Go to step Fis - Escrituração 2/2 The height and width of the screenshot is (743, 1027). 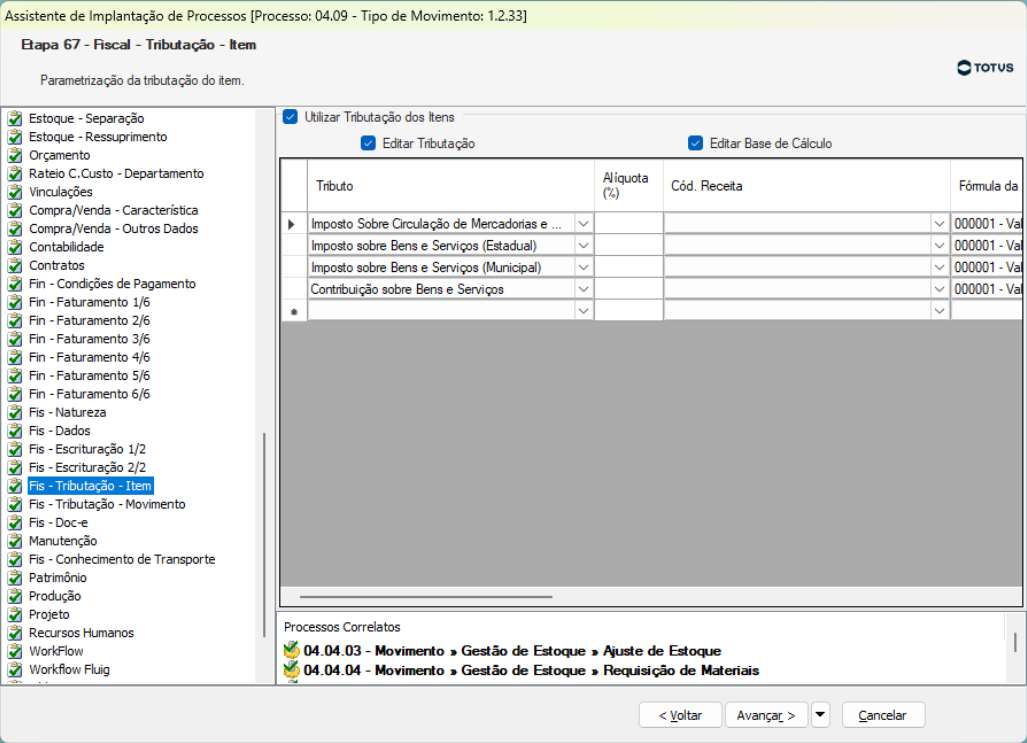tap(87, 467)
